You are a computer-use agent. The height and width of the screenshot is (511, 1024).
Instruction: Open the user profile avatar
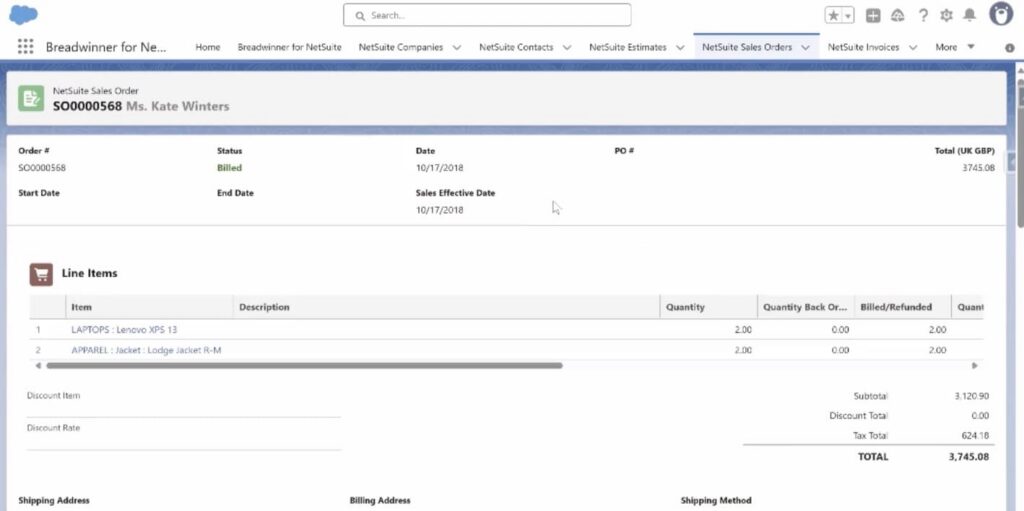(1000, 14)
